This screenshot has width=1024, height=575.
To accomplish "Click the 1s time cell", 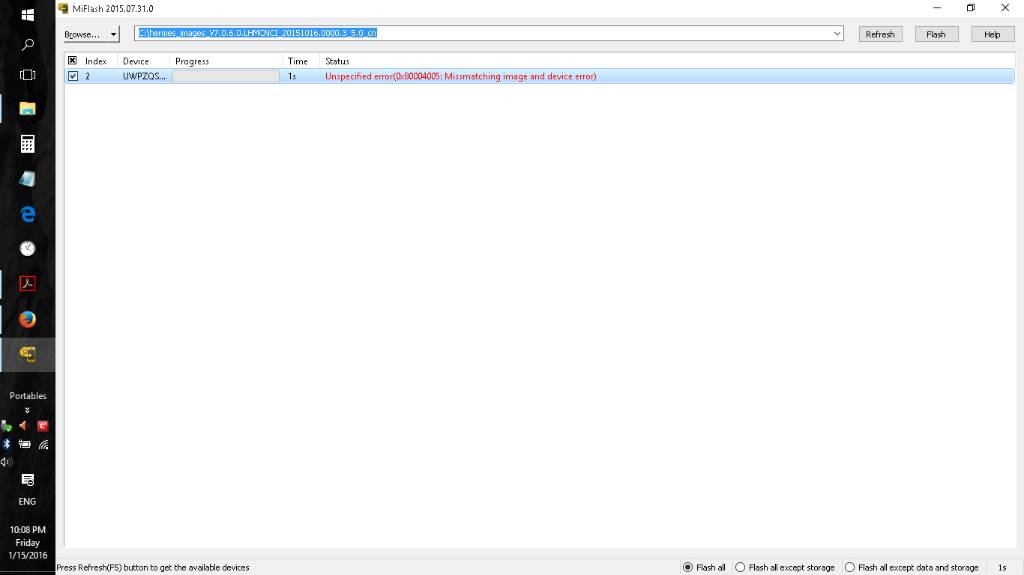I will (x=292, y=76).
